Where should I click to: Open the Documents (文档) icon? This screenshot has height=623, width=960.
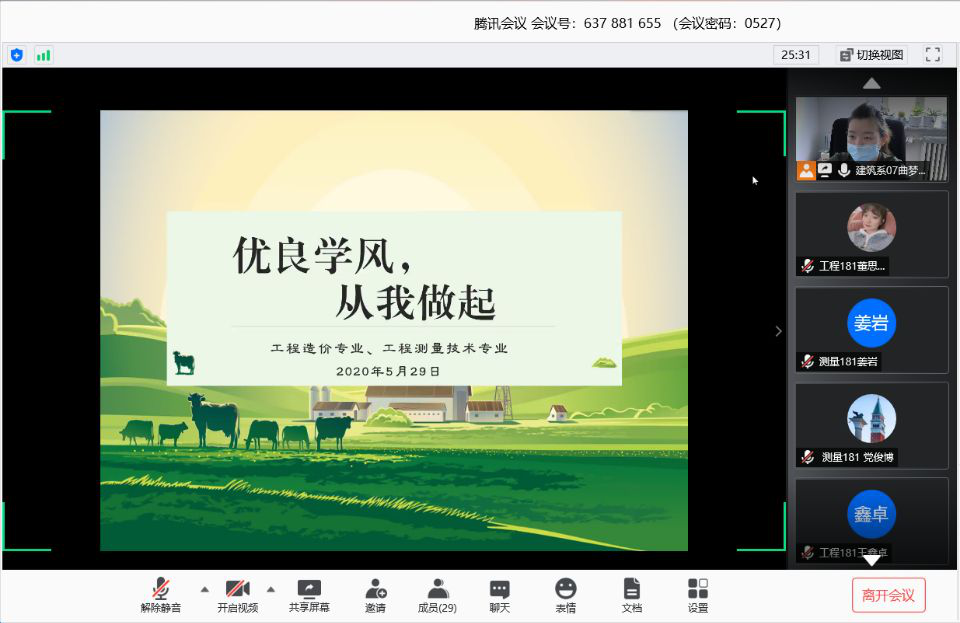point(631,595)
